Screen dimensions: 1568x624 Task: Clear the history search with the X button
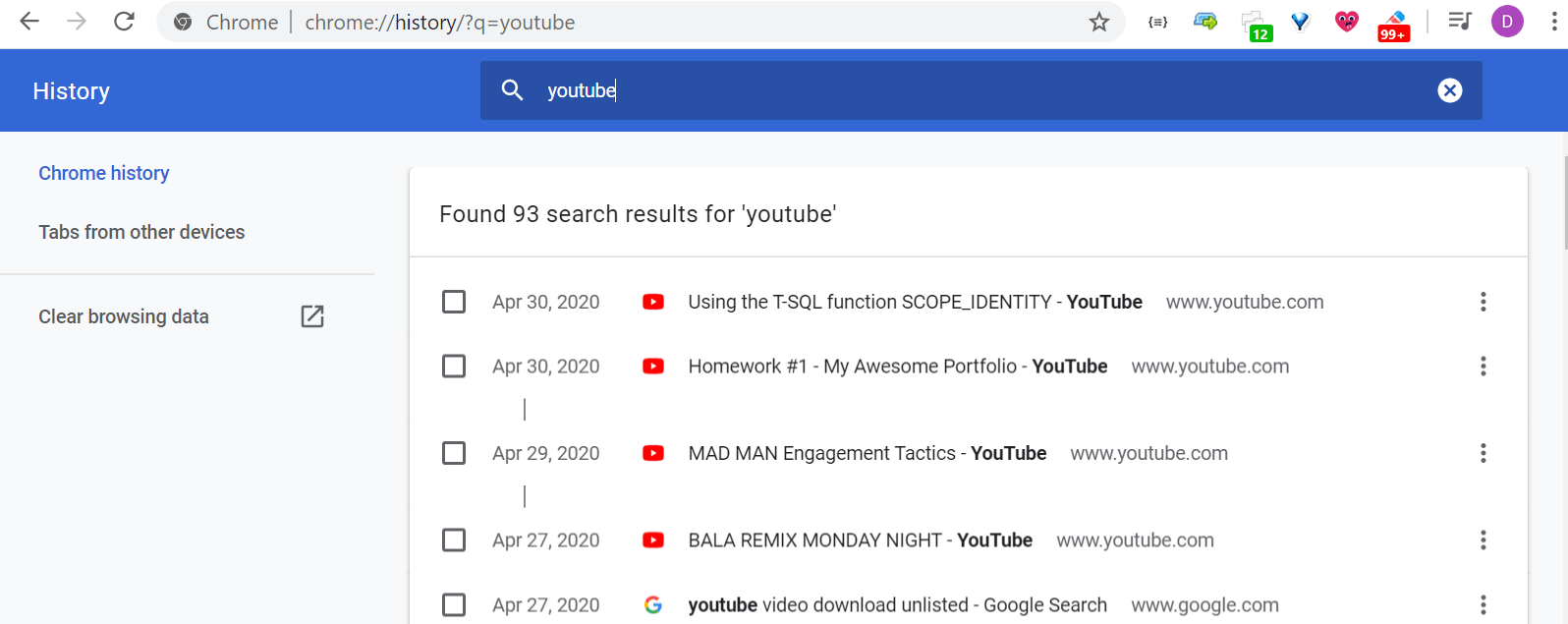click(1450, 90)
